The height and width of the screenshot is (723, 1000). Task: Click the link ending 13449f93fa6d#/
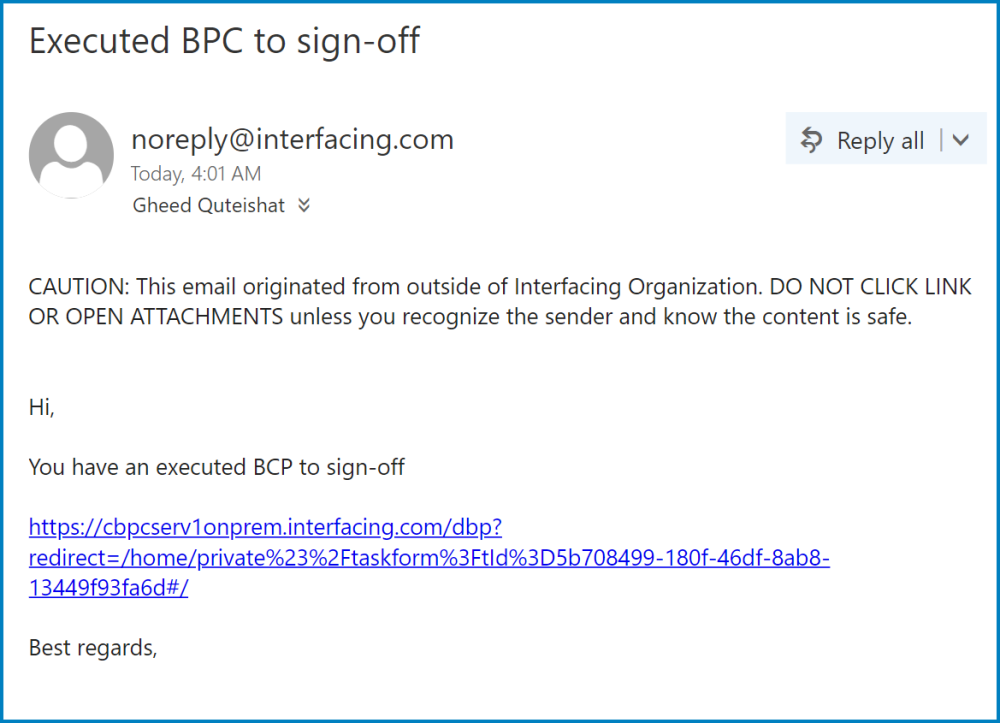click(x=108, y=588)
